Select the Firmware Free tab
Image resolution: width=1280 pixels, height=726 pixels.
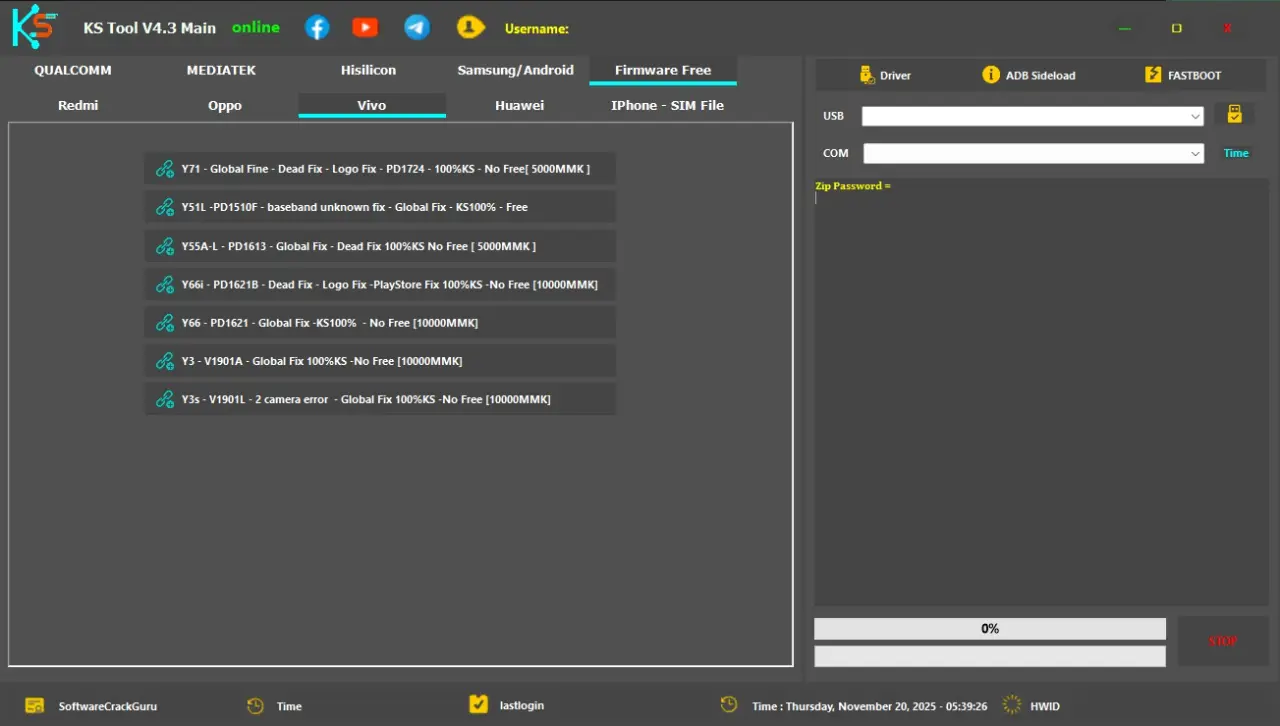tap(663, 70)
